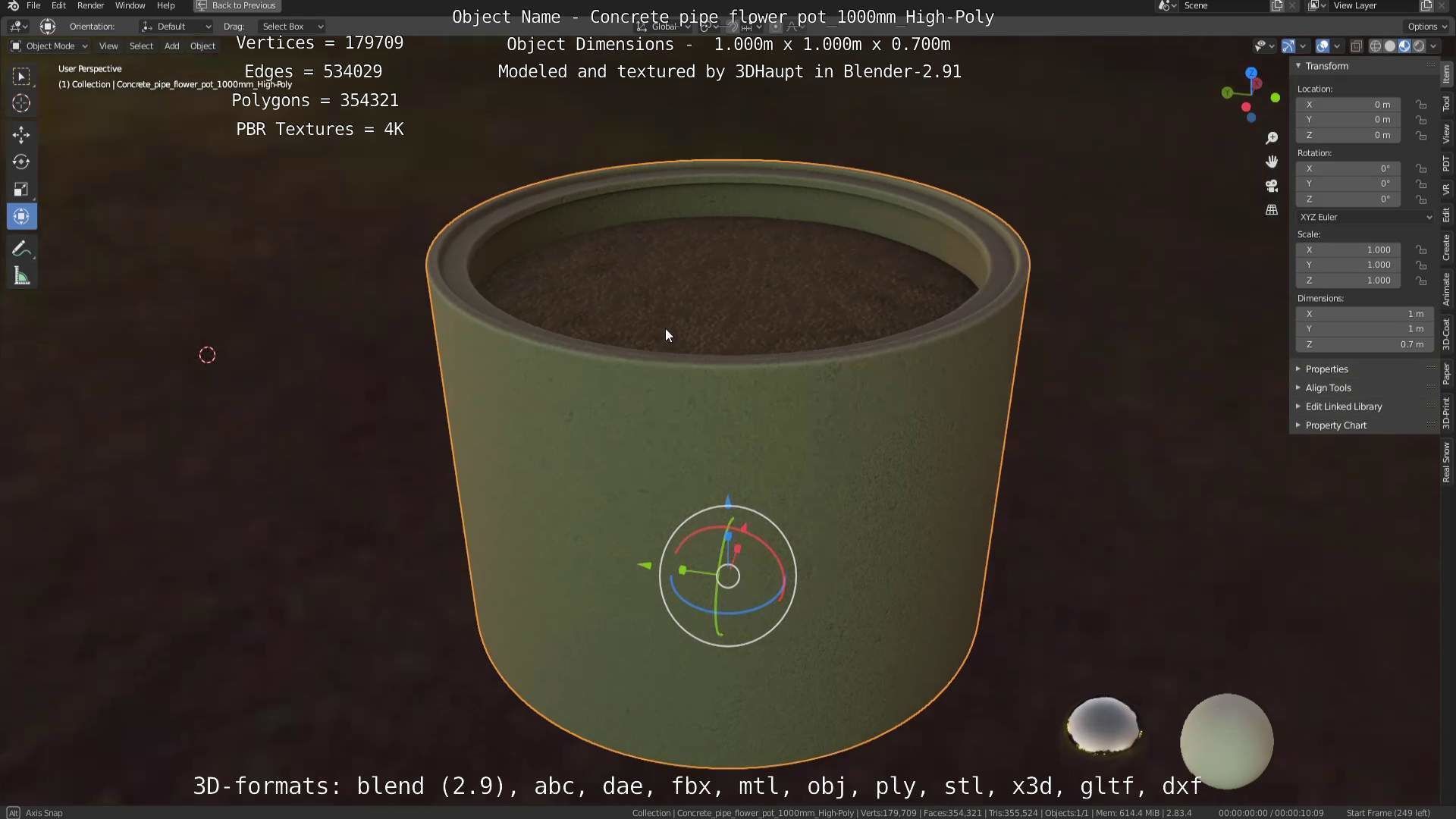
Task: Expand the Align Tools panel
Action: pos(1327,388)
